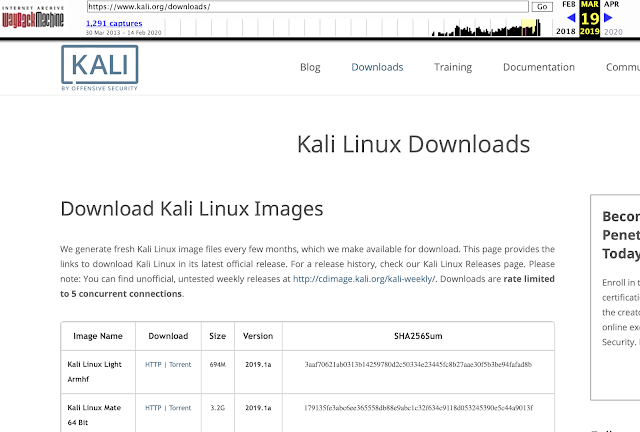Click HTTP link for Kali Linux Mate 64 Bit
This screenshot has width=640, height=432.
click(x=153, y=408)
